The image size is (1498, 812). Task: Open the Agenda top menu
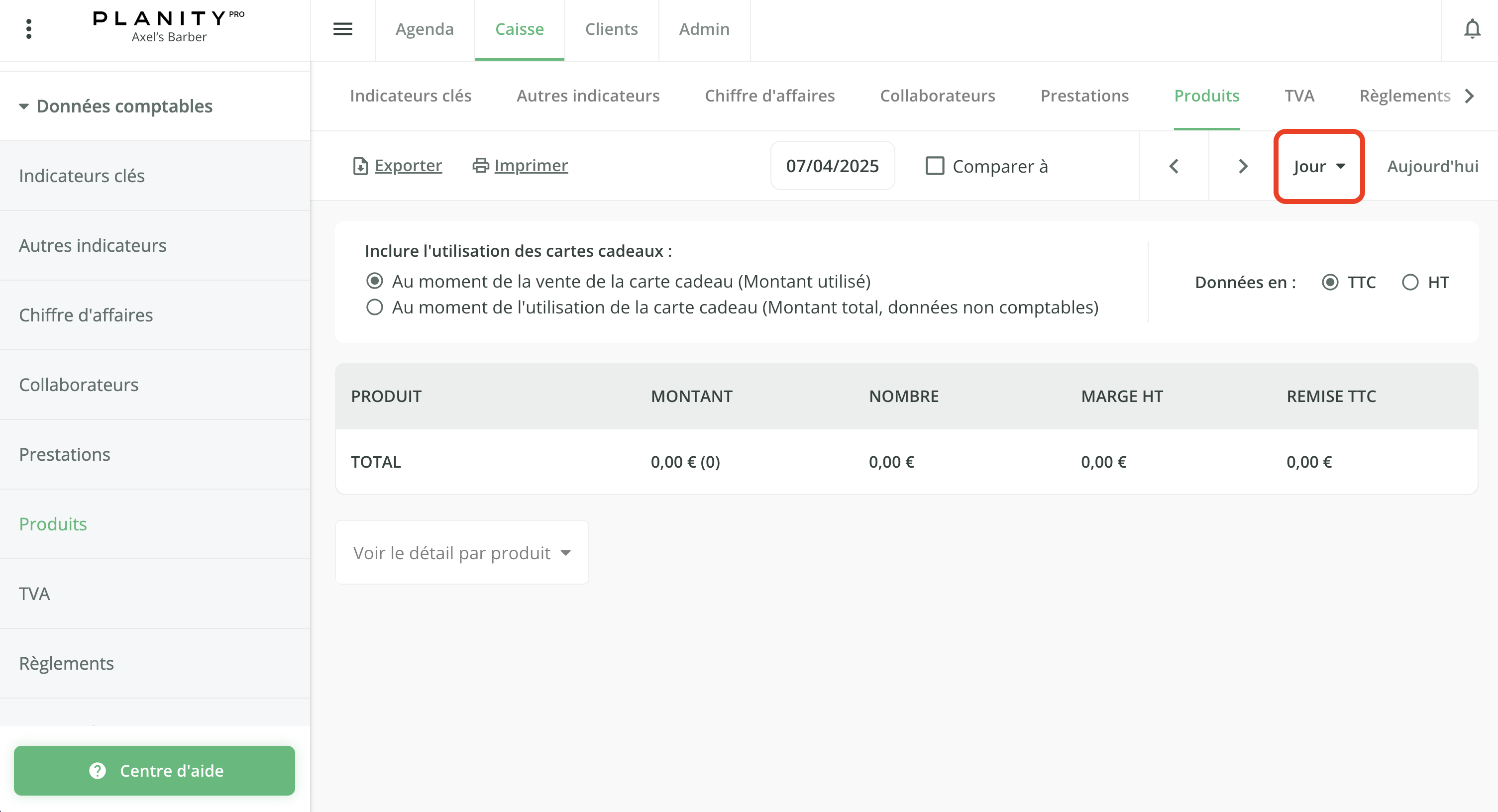coord(424,29)
